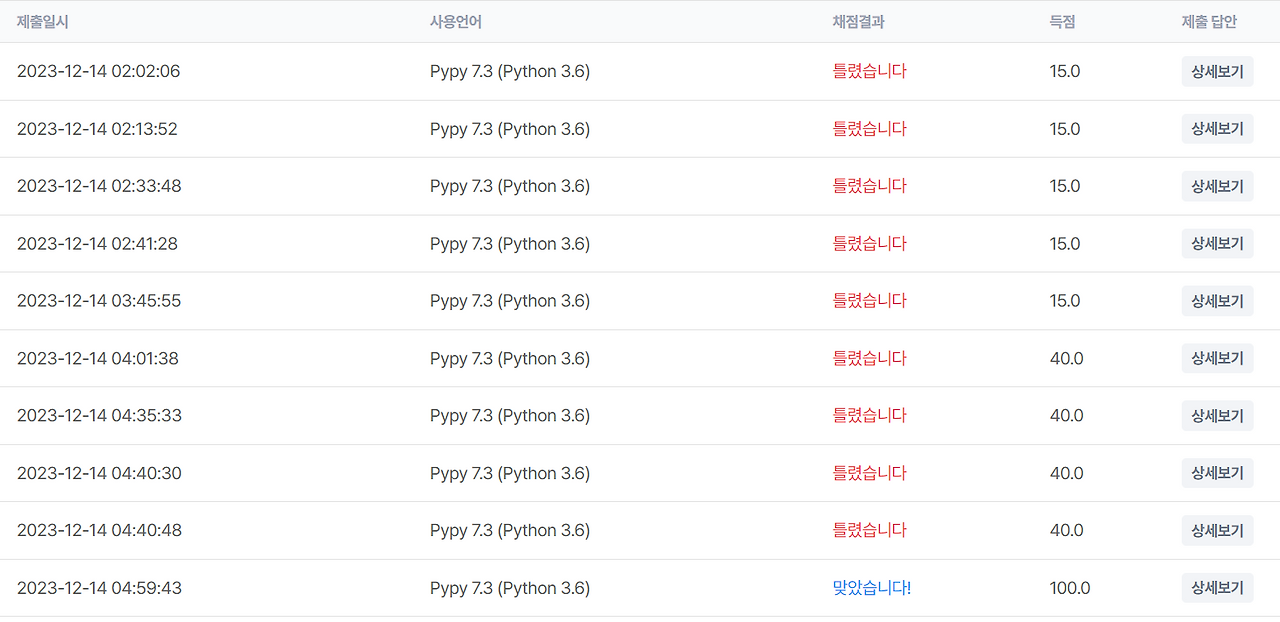Select the 02:41:28 timestamp entry
Screen dimensions: 1280x622
pyautogui.click(x=99, y=243)
